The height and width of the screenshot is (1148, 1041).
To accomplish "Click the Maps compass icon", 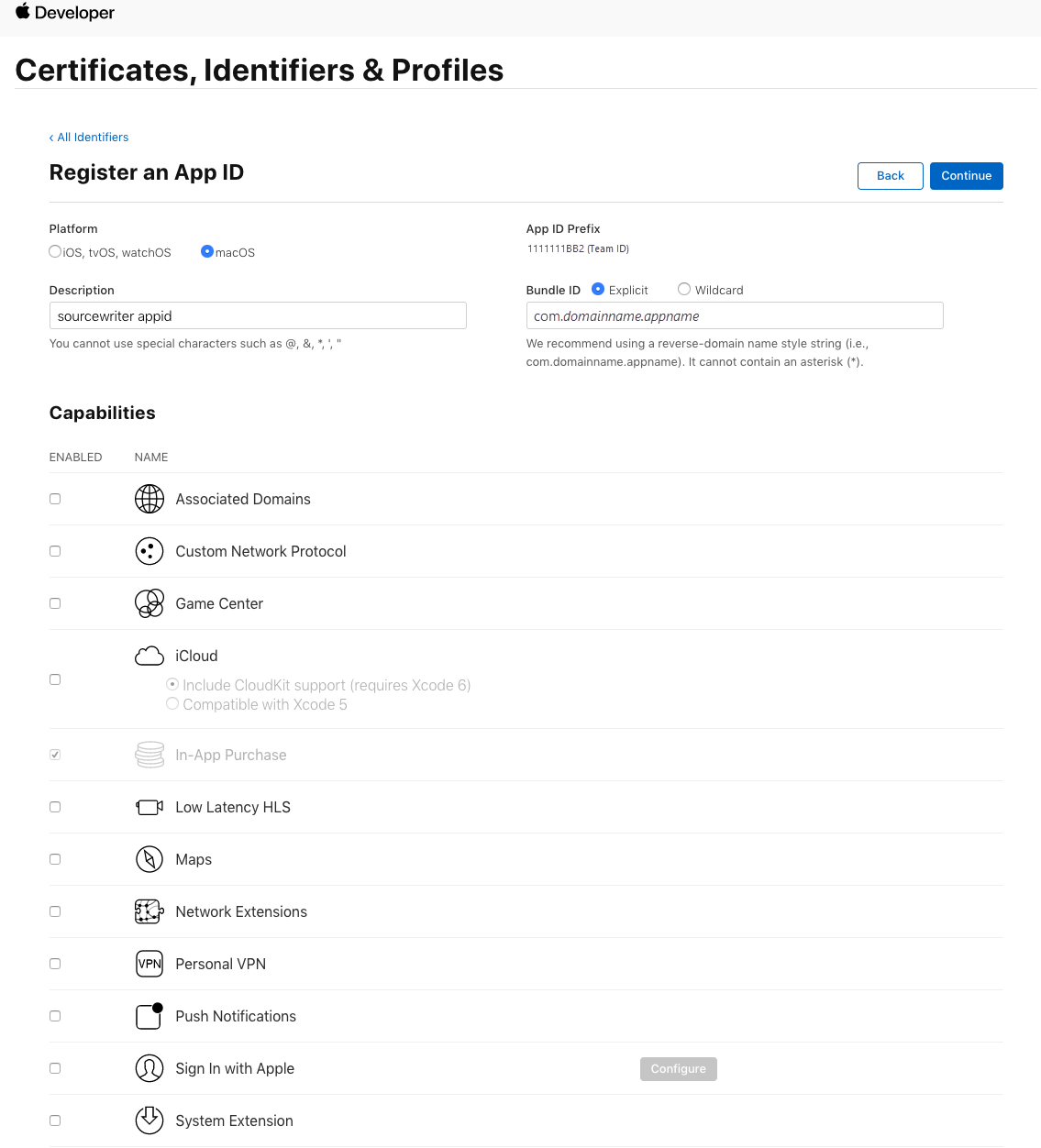I will (150, 859).
